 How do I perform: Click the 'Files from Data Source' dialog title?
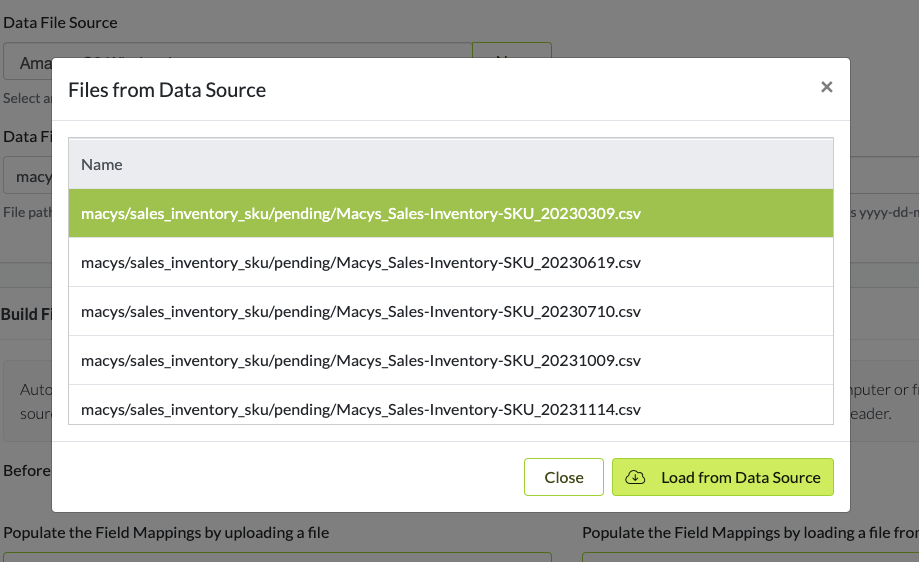coord(167,90)
